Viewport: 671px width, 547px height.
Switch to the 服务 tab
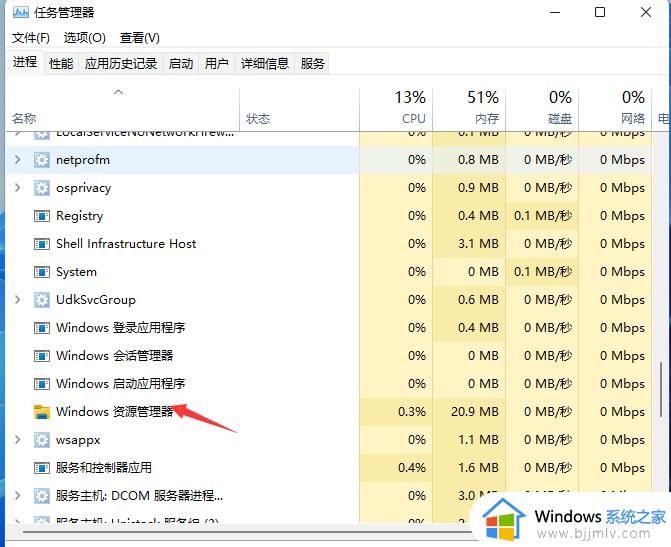pyautogui.click(x=312, y=64)
